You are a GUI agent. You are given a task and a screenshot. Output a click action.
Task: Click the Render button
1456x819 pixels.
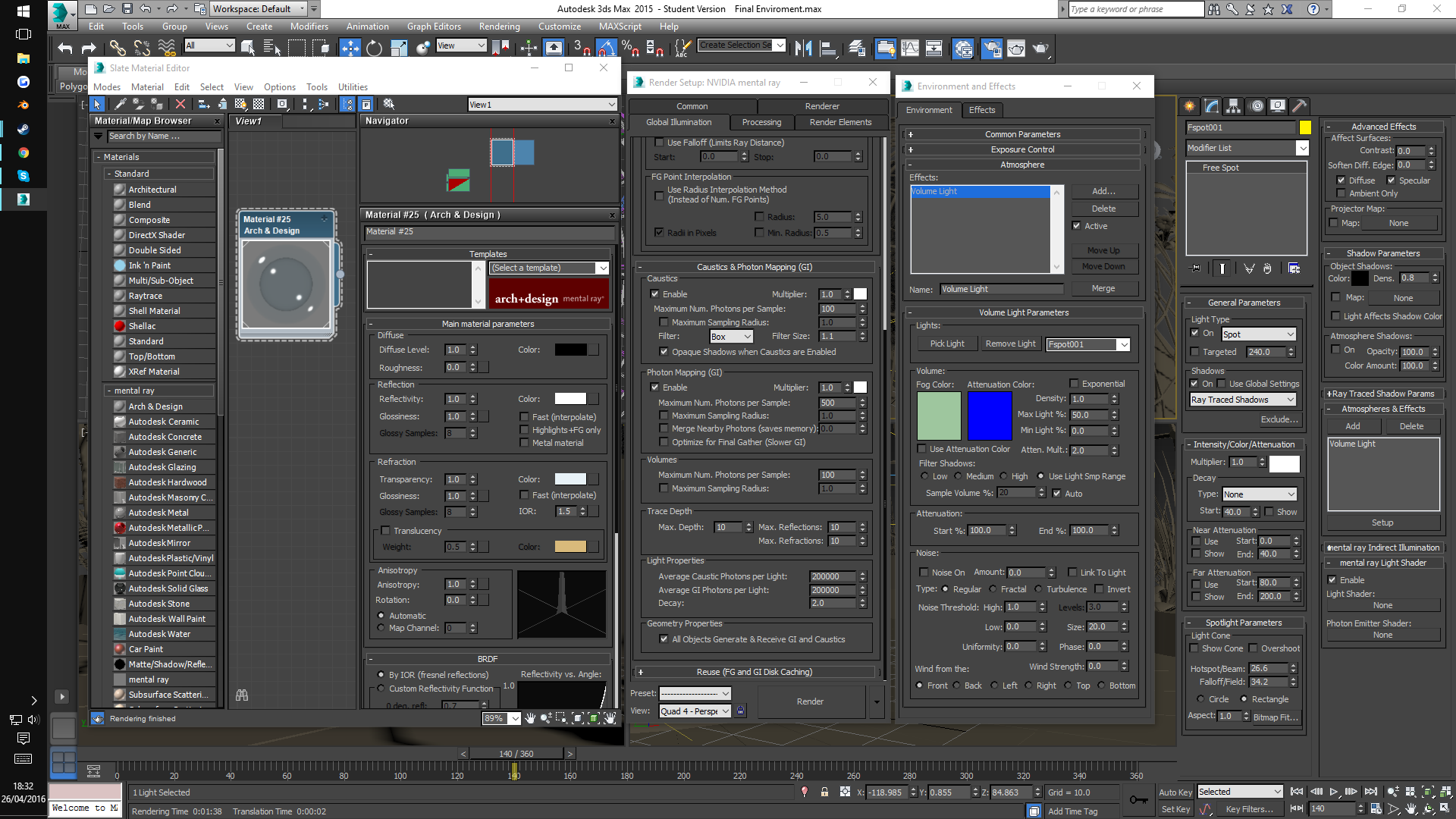coord(810,701)
